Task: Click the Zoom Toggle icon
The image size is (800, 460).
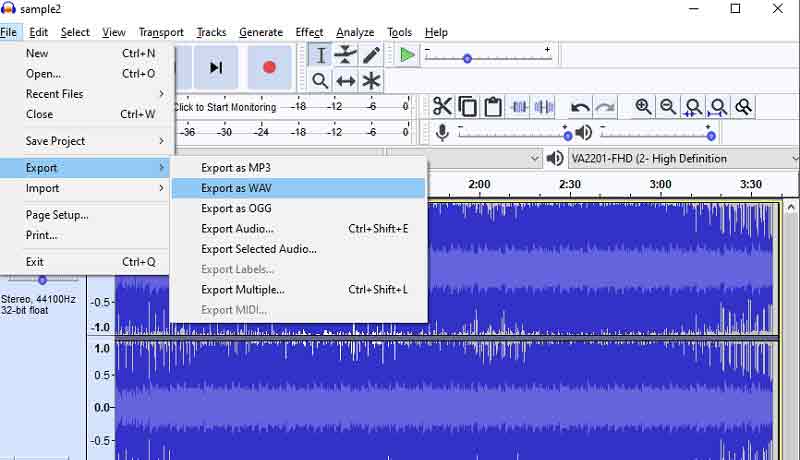Action: 743,107
